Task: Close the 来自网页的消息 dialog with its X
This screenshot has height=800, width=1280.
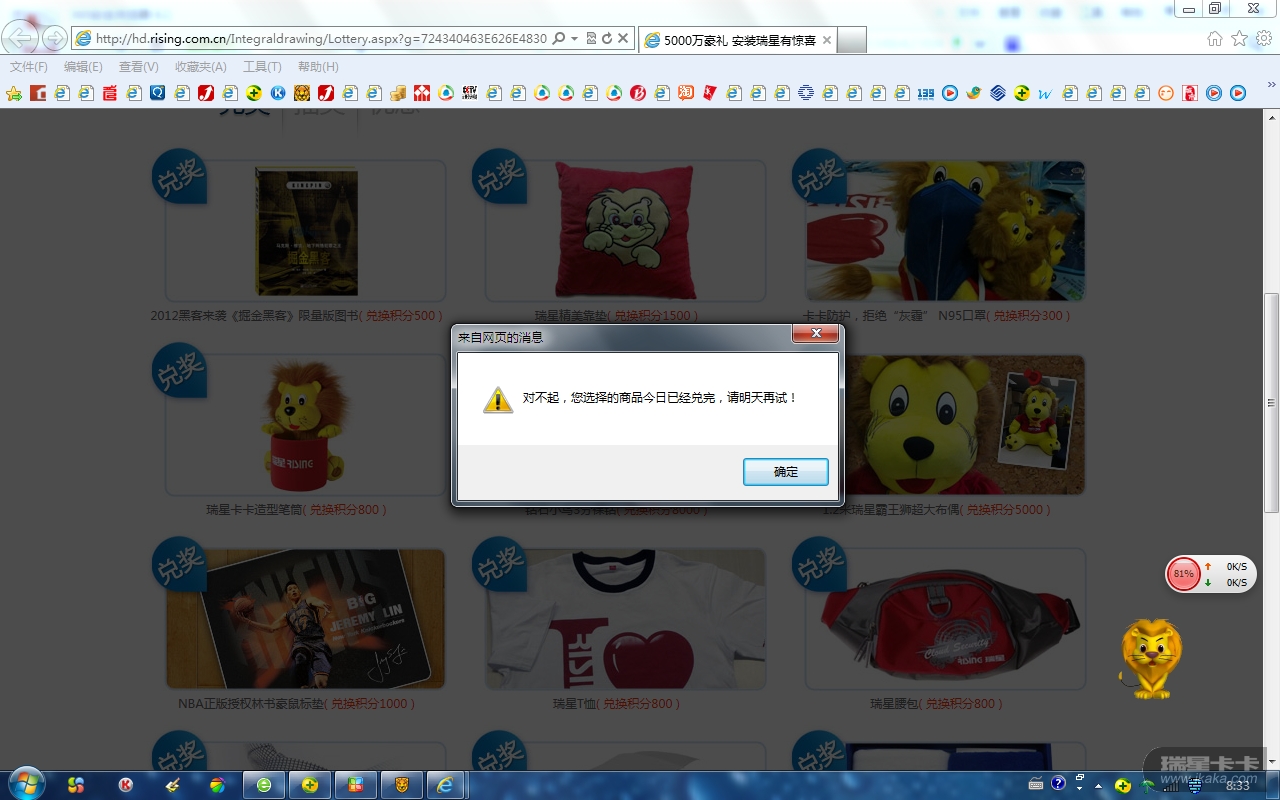Action: click(816, 334)
